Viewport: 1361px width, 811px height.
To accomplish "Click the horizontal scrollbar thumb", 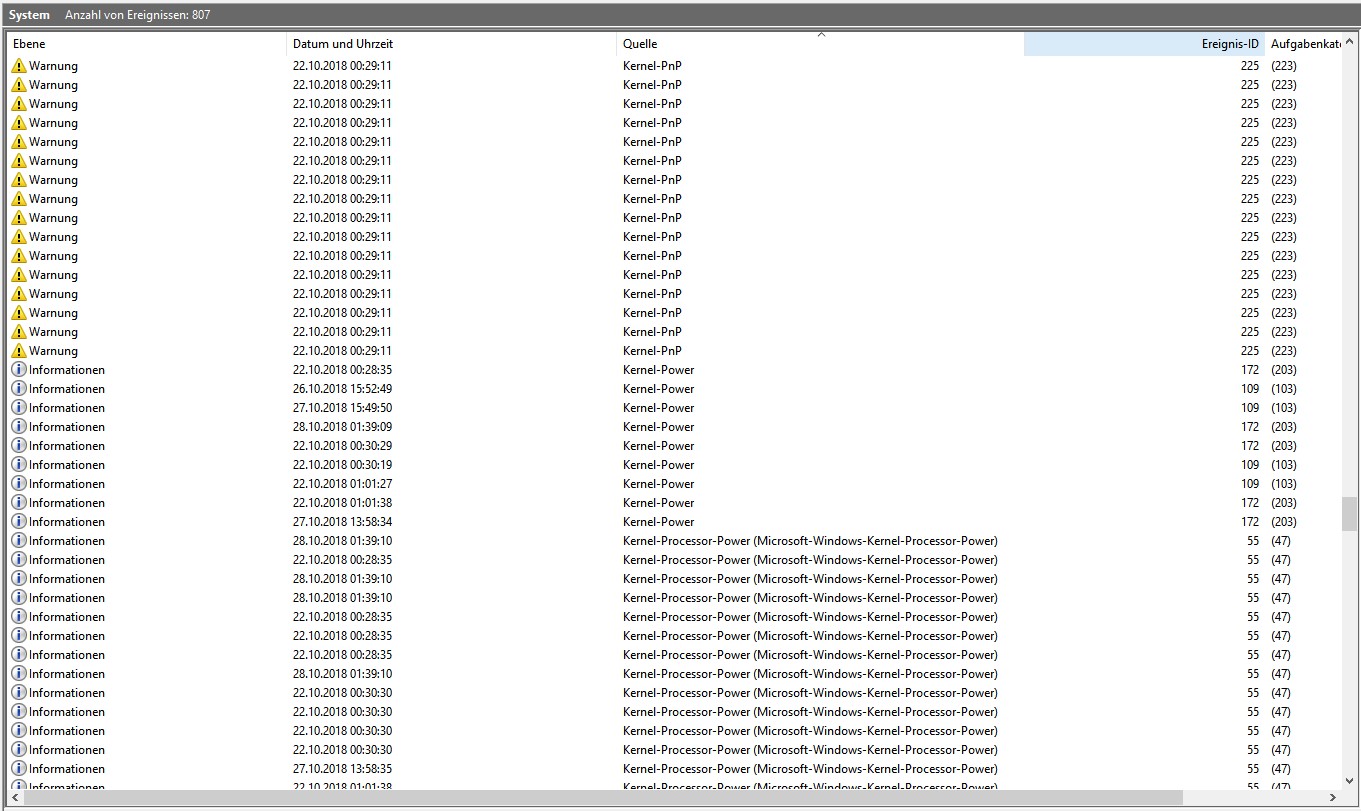I will [x=603, y=798].
